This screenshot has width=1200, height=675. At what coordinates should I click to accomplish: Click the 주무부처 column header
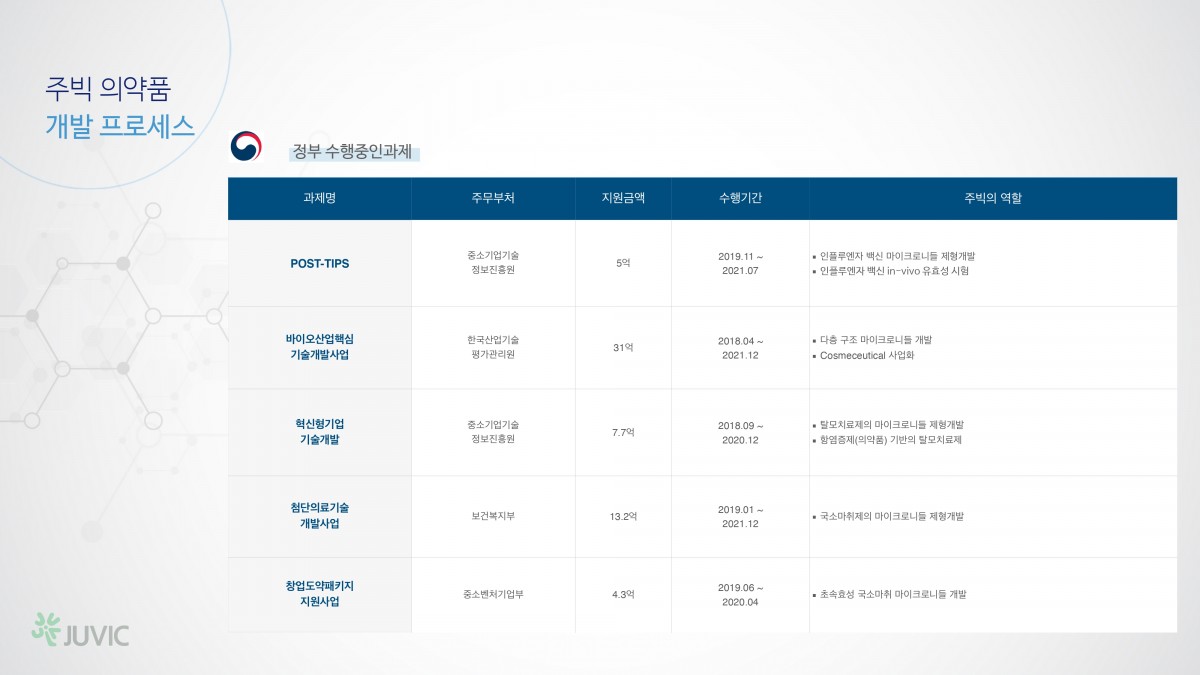click(x=493, y=198)
